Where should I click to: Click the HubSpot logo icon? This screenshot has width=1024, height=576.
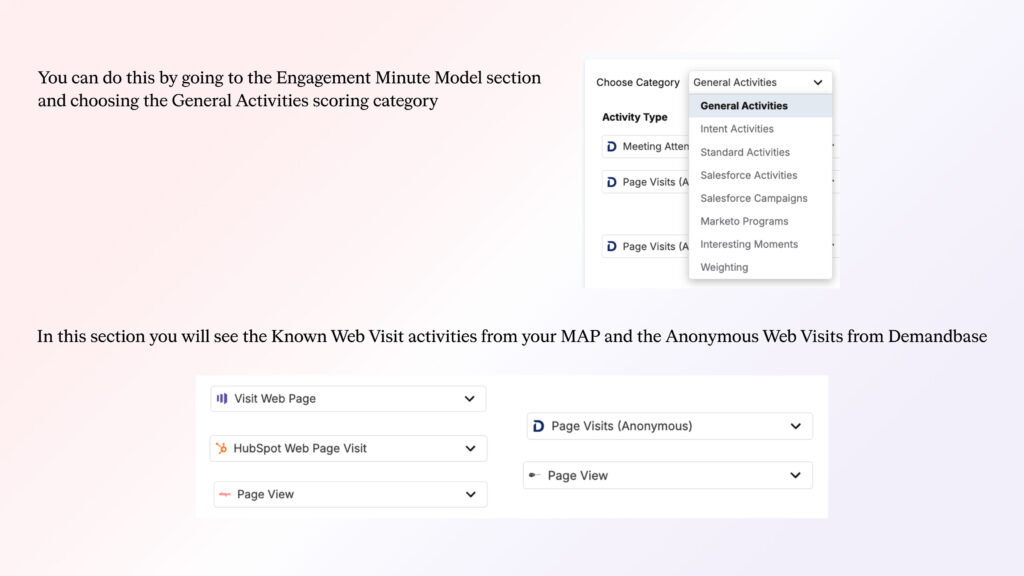[x=221, y=449]
